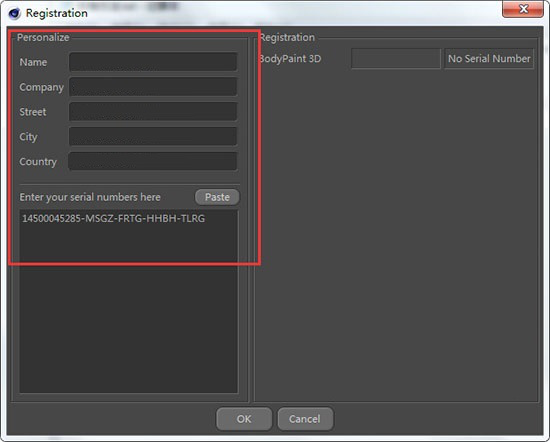Click the Registration window title text
The width and height of the screenshot is (550, 442).
57,13
